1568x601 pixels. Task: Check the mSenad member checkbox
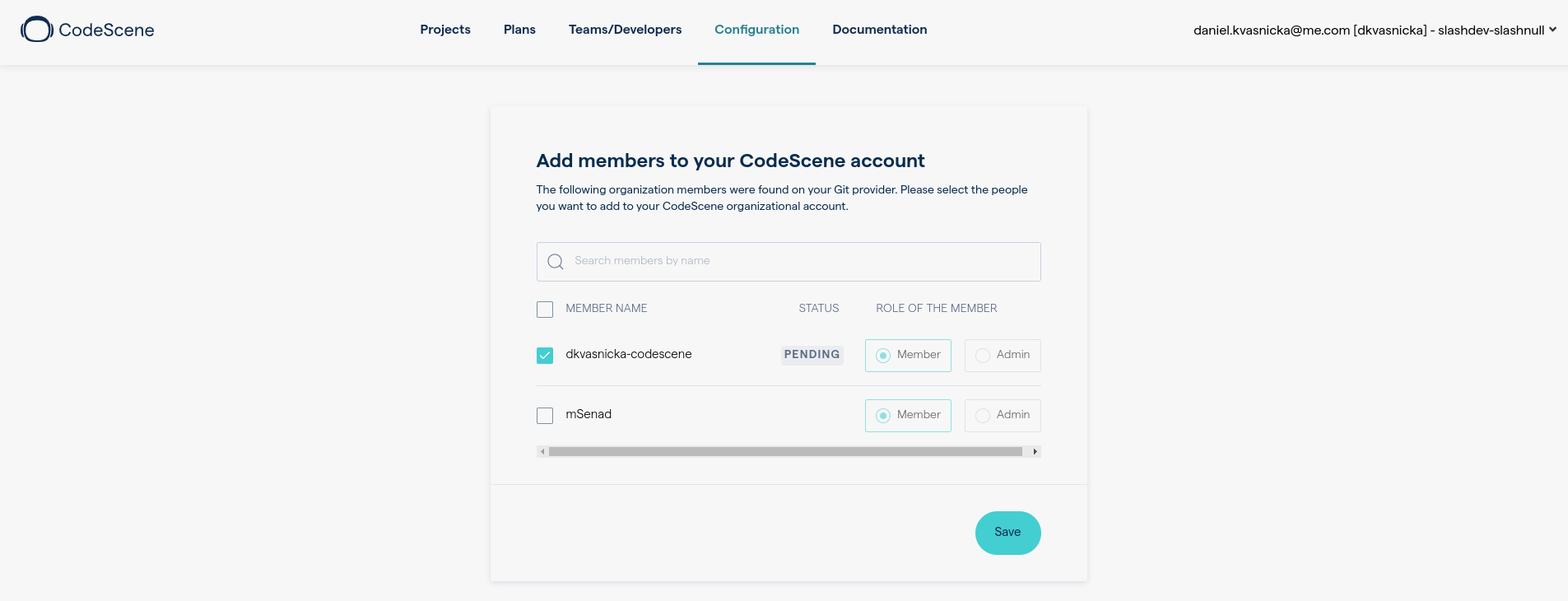tap(544, 415)
